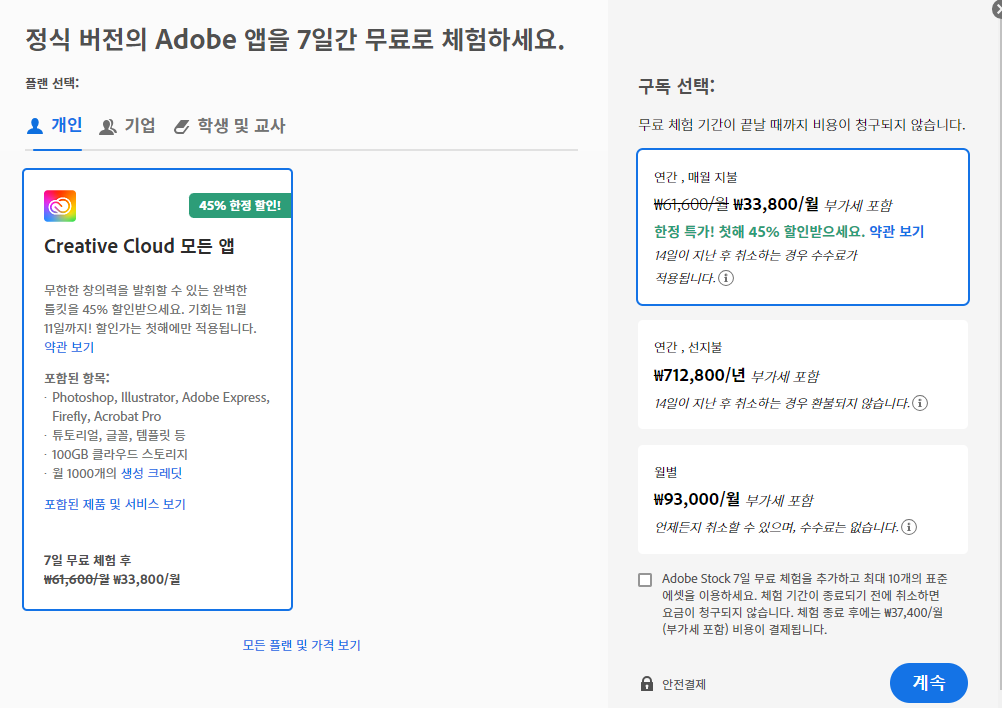Click the person icon beside 개인 tab

coord(35,126)
